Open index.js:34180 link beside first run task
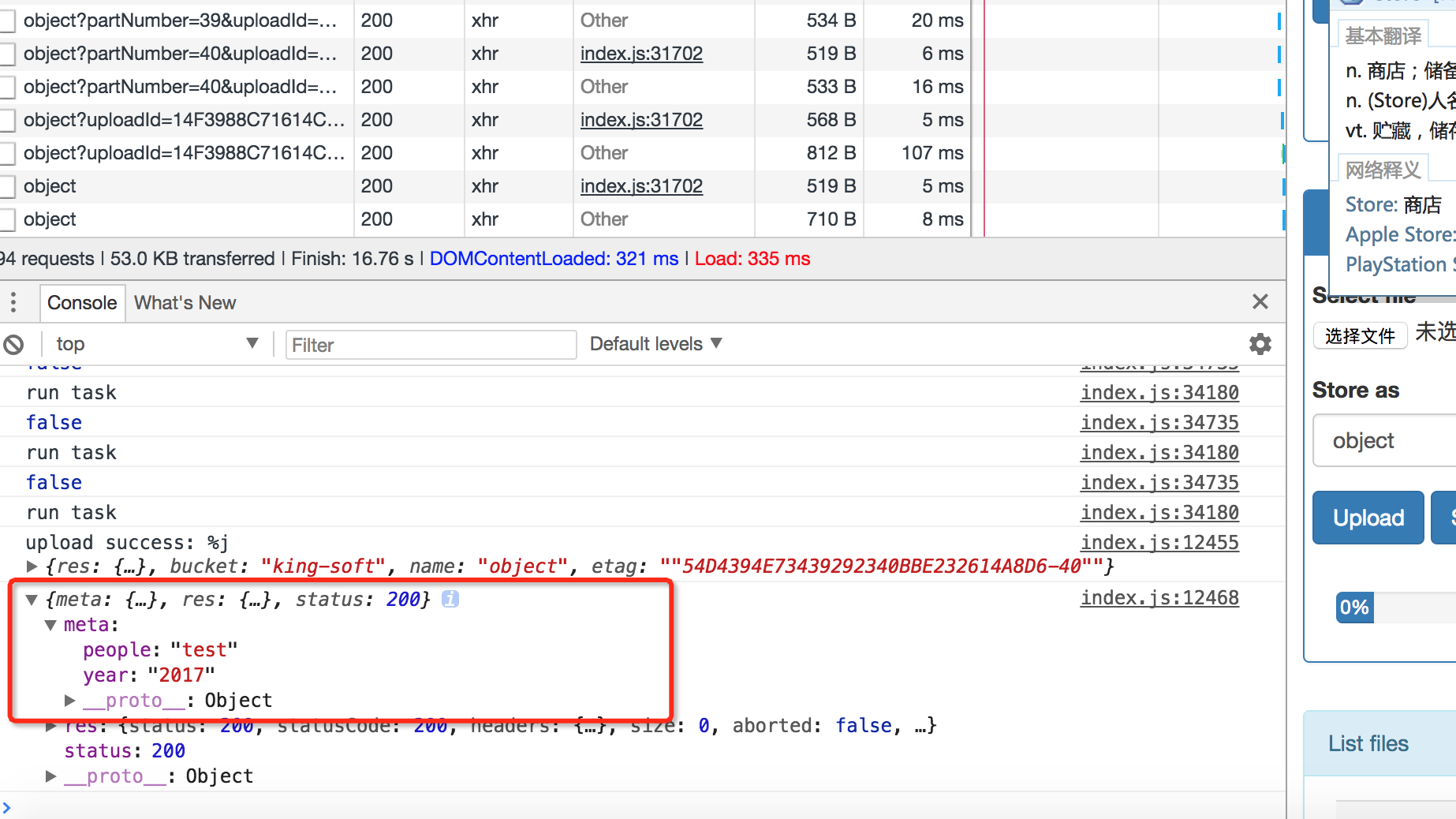 coord(1159,393)
